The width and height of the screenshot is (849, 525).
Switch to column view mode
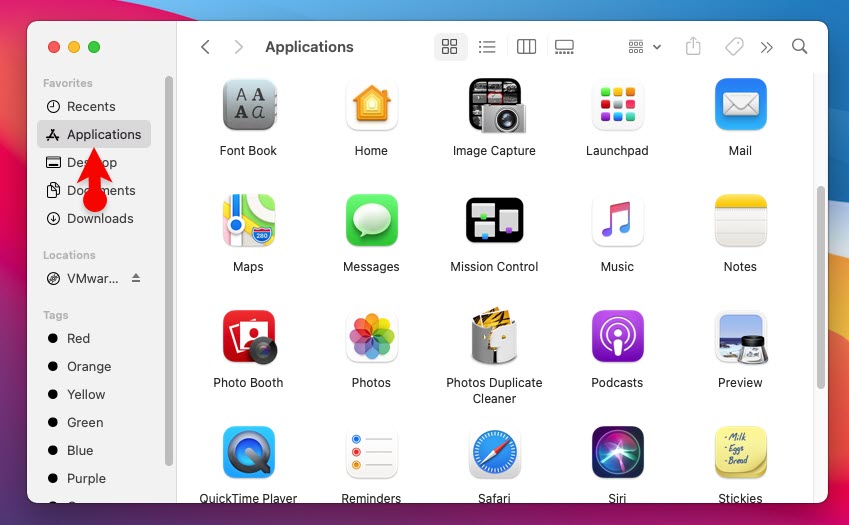(x=526, y=47)
